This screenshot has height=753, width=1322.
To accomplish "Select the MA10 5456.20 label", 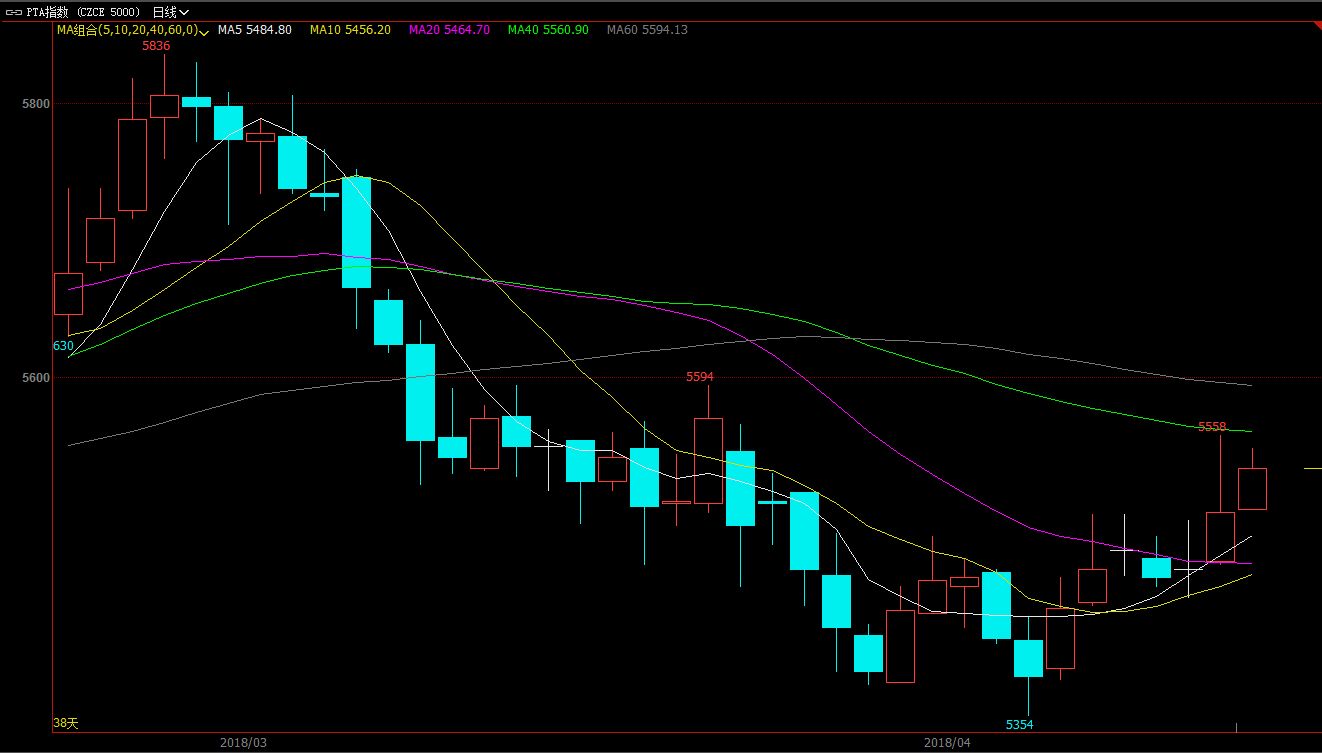I will point(350,30).
